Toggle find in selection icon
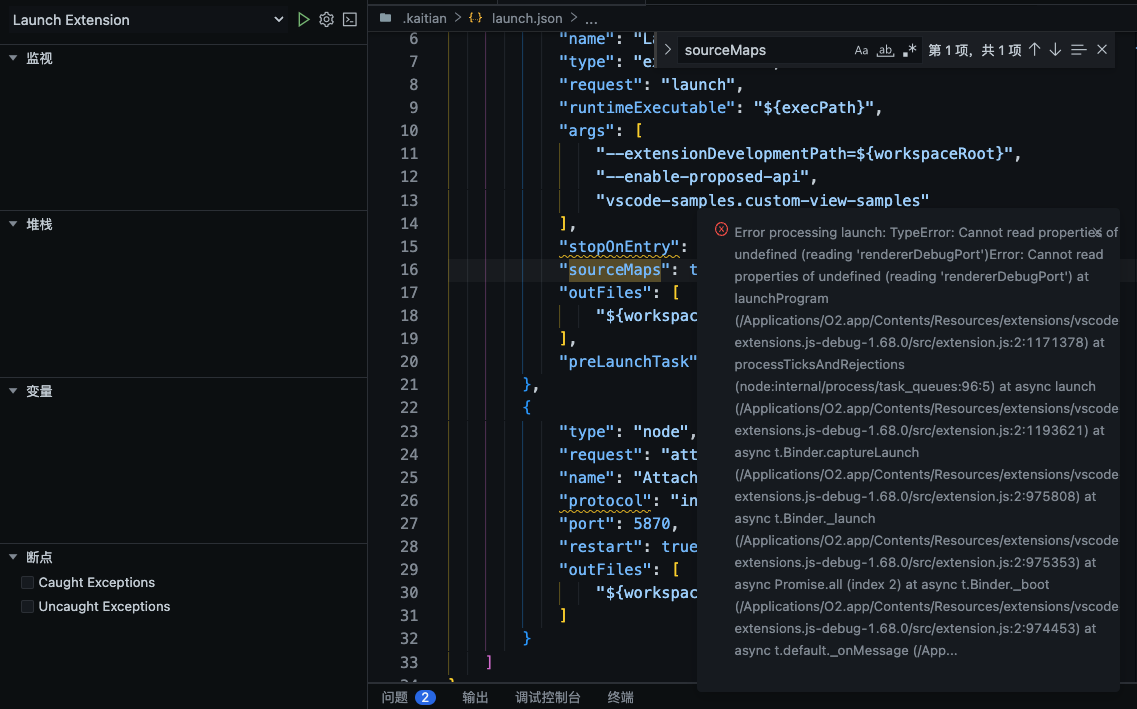Image resolution: width=1137 pixels, height=709 pixels. coord(1076,48)
